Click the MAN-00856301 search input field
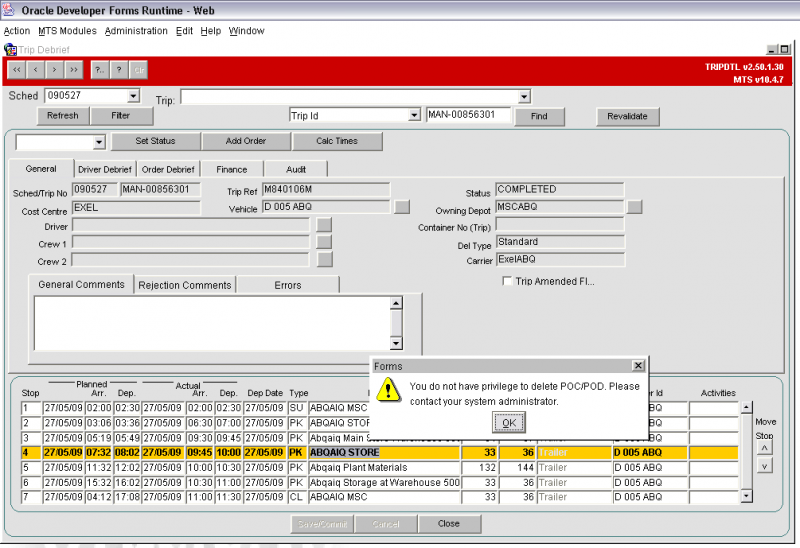This screenshot has height=548, width=800. point(468,115)
